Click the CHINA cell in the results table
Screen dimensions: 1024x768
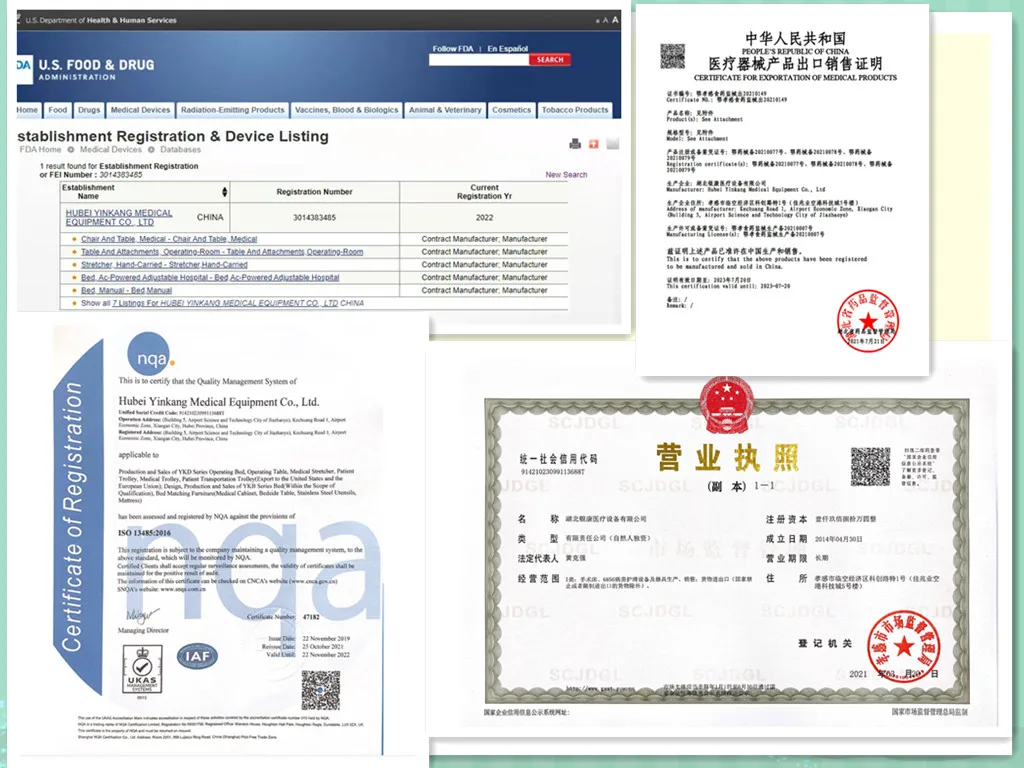(x=210, y=217)
